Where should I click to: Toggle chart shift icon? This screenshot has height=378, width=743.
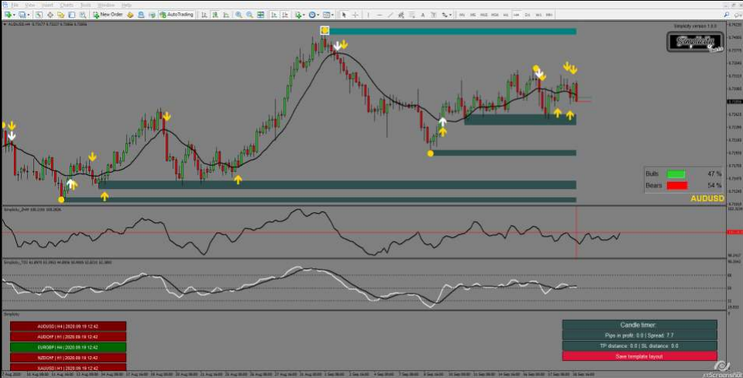pos(285,15)
